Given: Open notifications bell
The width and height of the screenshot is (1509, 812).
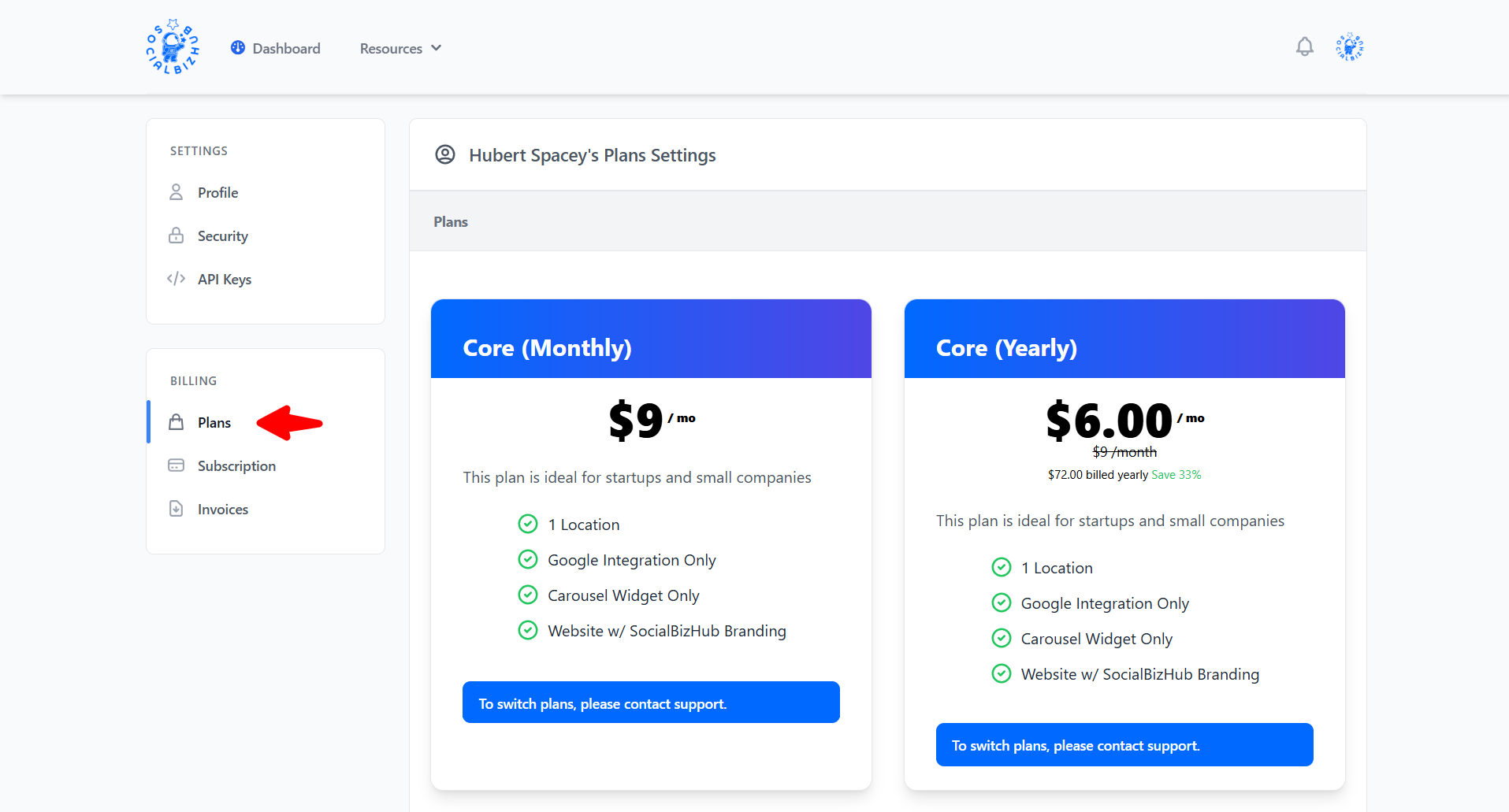Looking at the screenshot, I should tap(1305, 47).
